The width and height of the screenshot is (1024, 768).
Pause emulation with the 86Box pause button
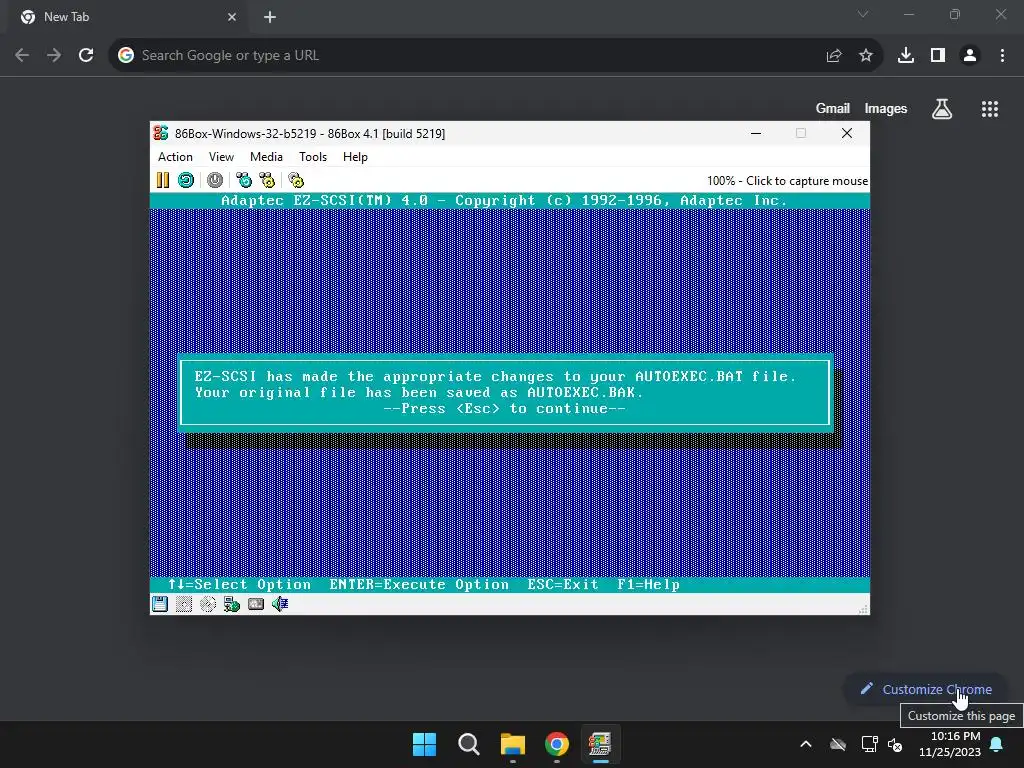(x=163, y=180)
